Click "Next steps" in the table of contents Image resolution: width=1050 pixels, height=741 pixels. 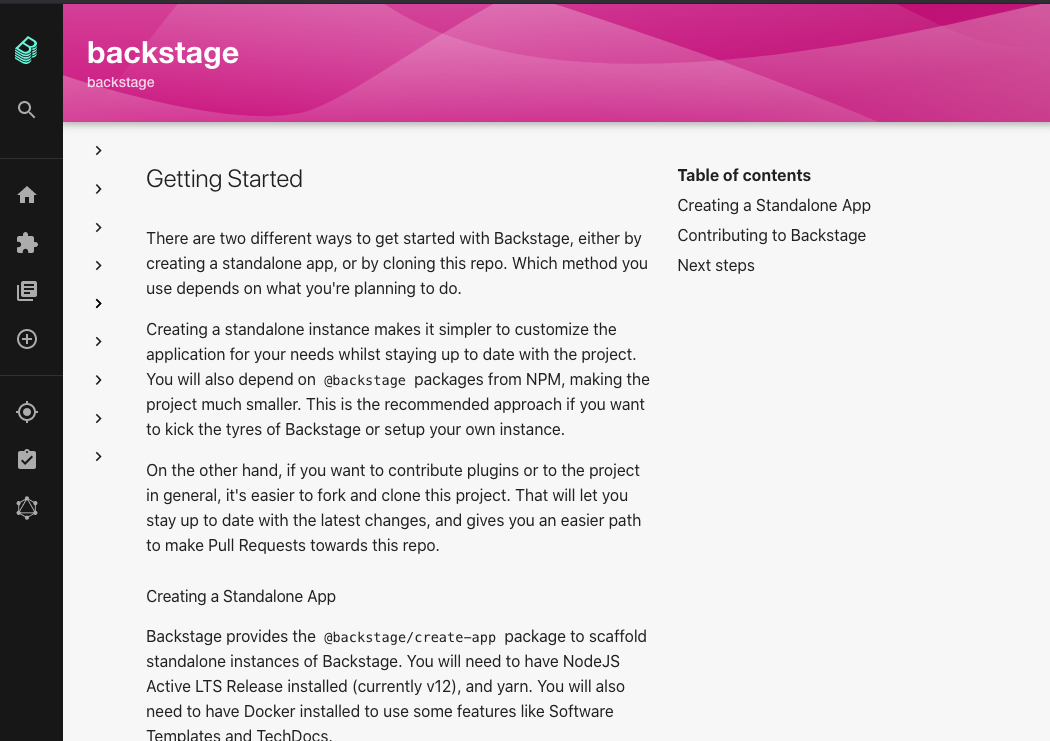[x=716, y=266]
